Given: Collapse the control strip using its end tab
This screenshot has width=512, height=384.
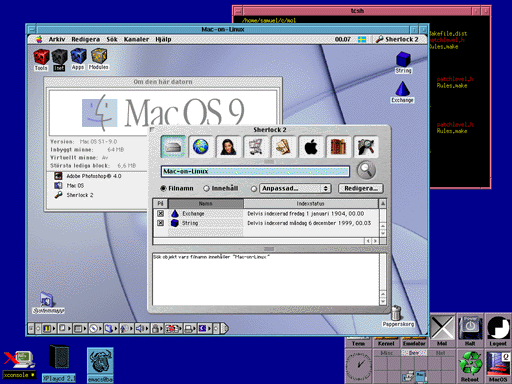Looking at the screenshot, I should [x=225, y=329].
